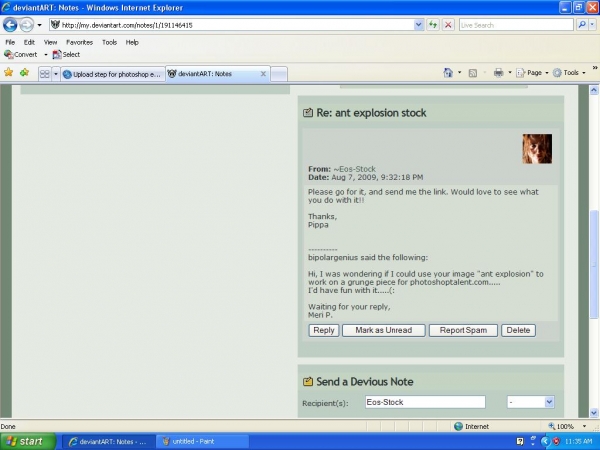The width and height of the screenshot is (600, 450).
Task: Open the View menu
Action: [x=50, y=42]
